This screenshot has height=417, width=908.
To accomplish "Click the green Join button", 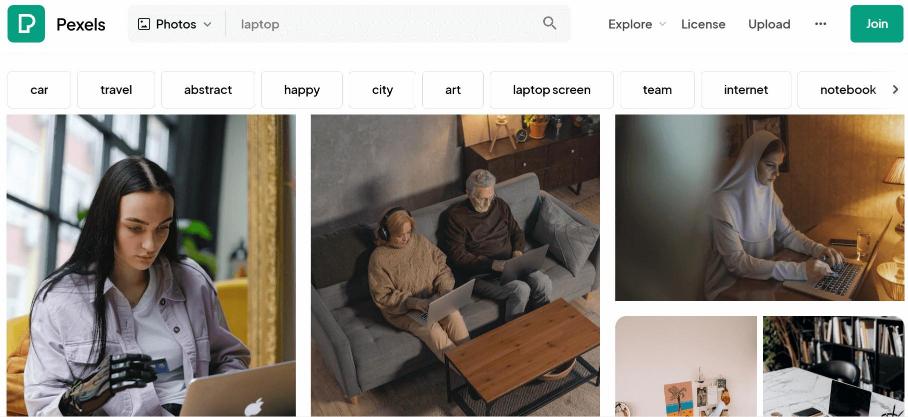I will point(877,24).
